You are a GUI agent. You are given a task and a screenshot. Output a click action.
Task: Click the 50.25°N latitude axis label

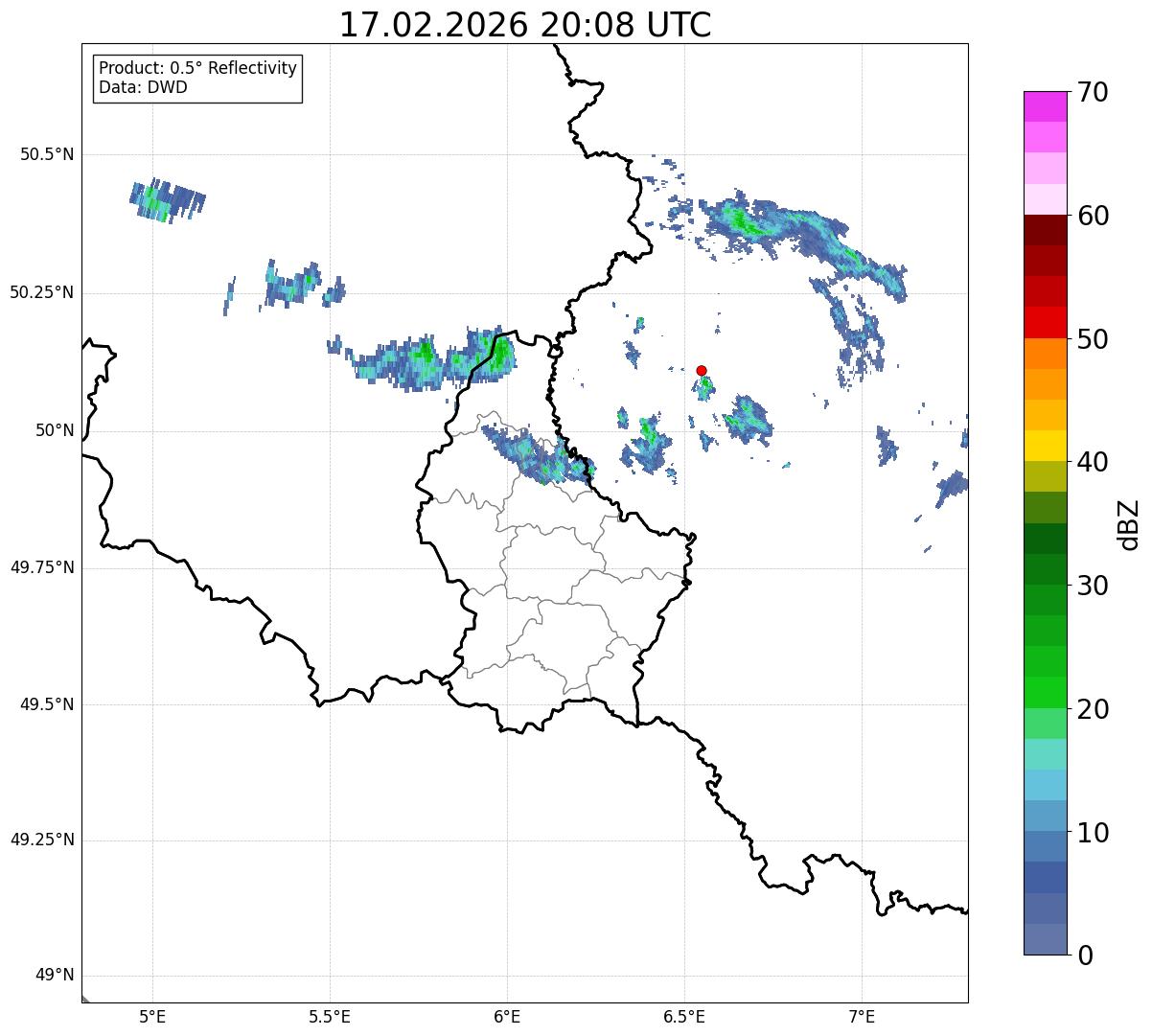tap(42, 292)
